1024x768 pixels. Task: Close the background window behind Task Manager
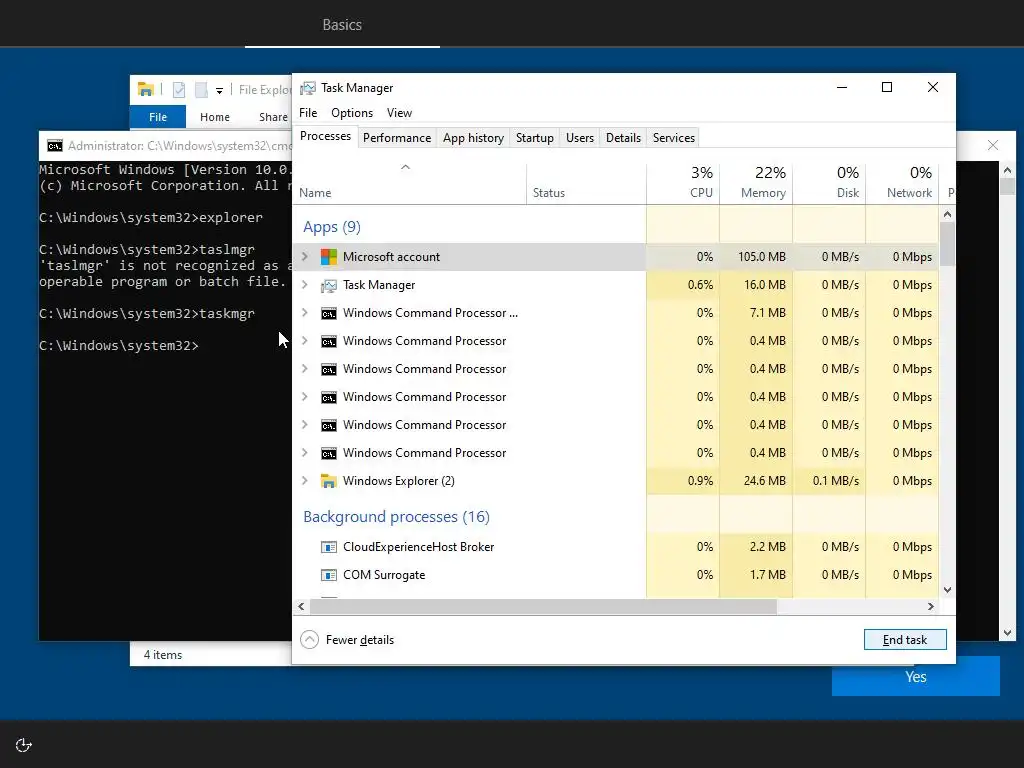pyautogui.click(x=993, y=145)
